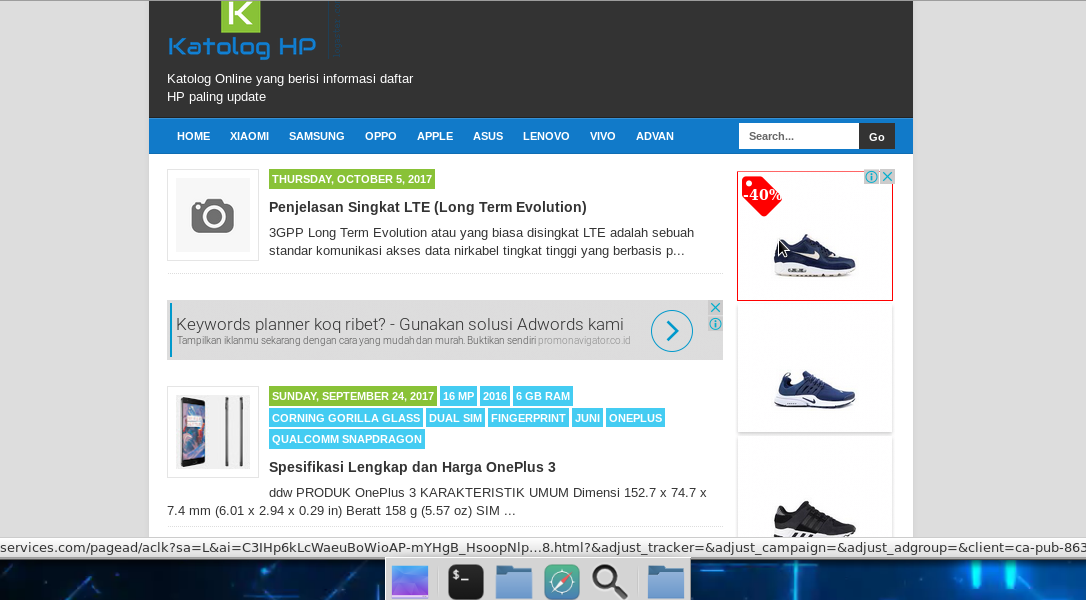Select the Qualcomm Snapdragon tag
Screen dimensions: 1086x600
346,439
